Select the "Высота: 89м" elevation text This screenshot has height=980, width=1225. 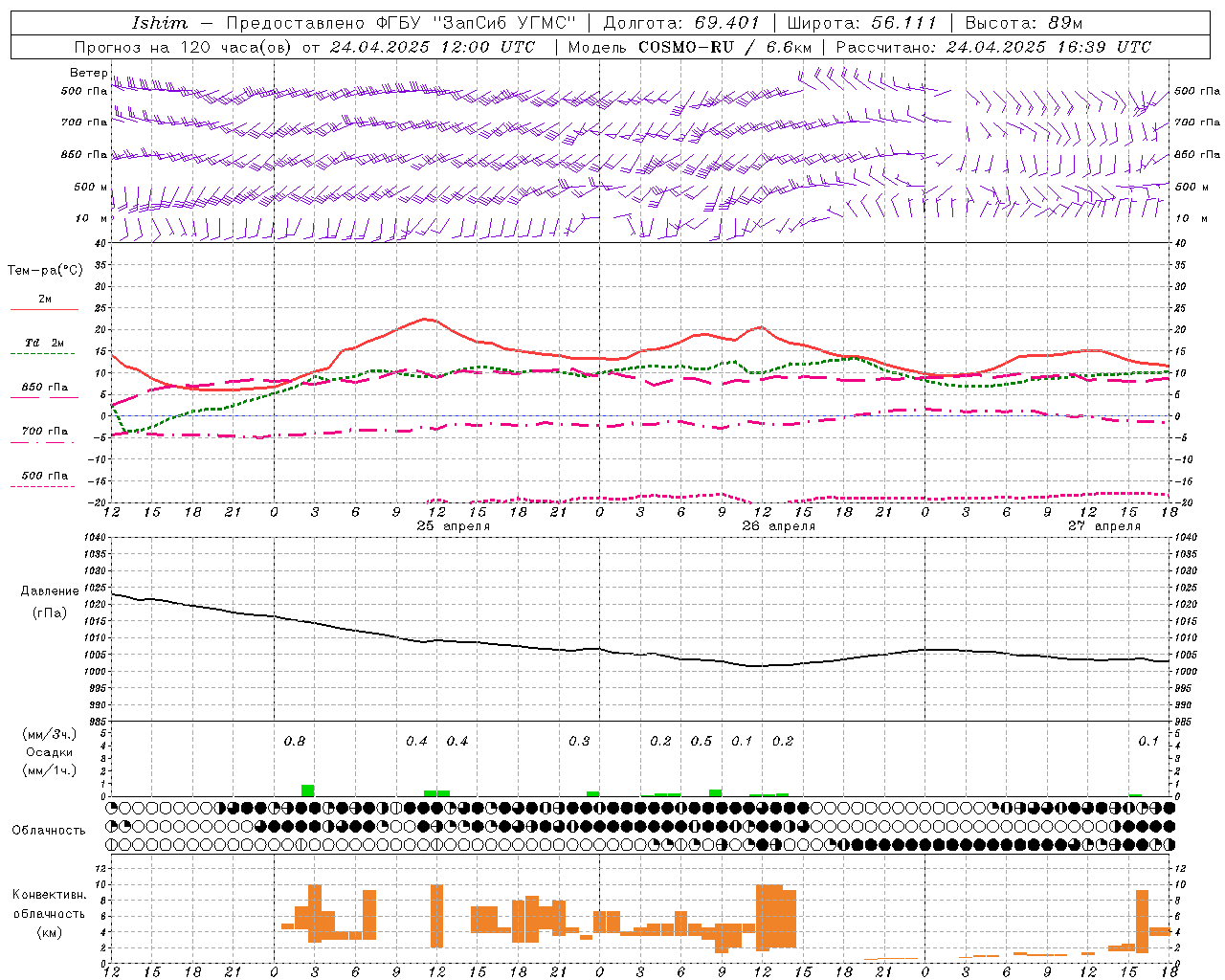[1024, 23]
